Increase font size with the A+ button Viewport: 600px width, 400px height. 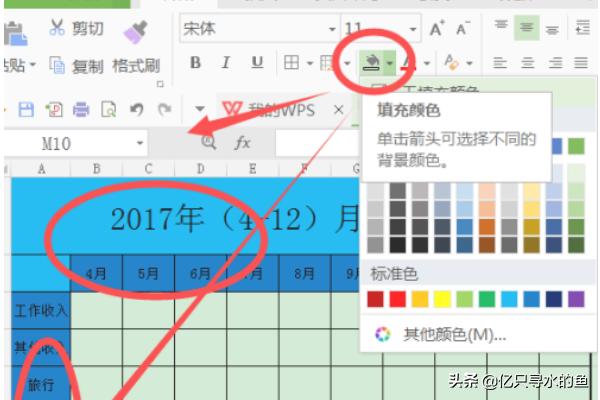point(437,29)
